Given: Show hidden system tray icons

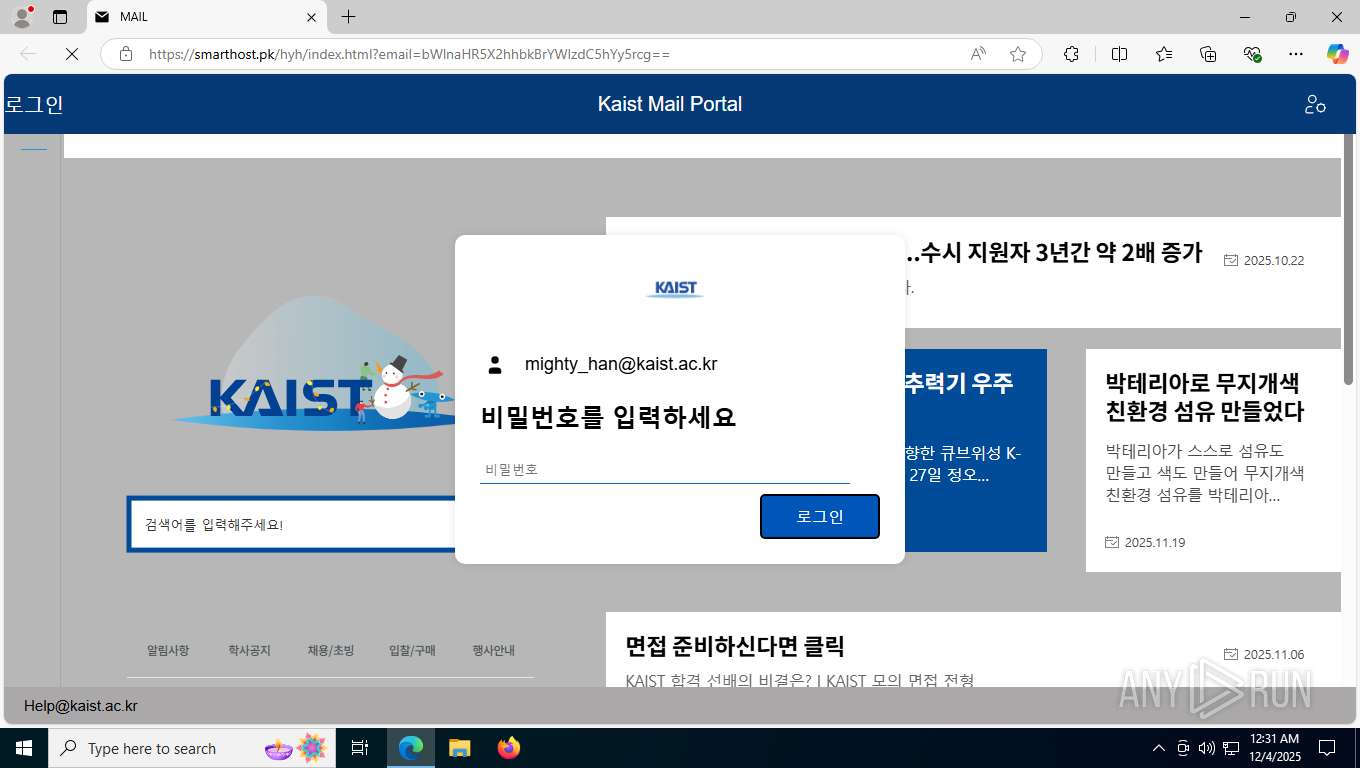Looking at the screenshot, I should pyautogui.click(x=1159, y=748).
